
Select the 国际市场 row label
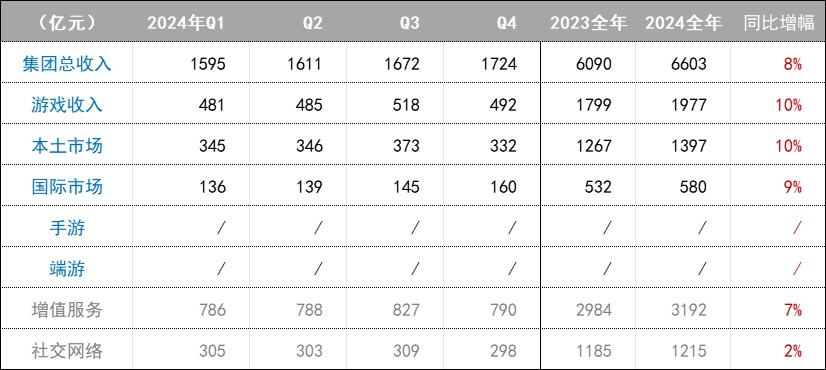(67, 187)
